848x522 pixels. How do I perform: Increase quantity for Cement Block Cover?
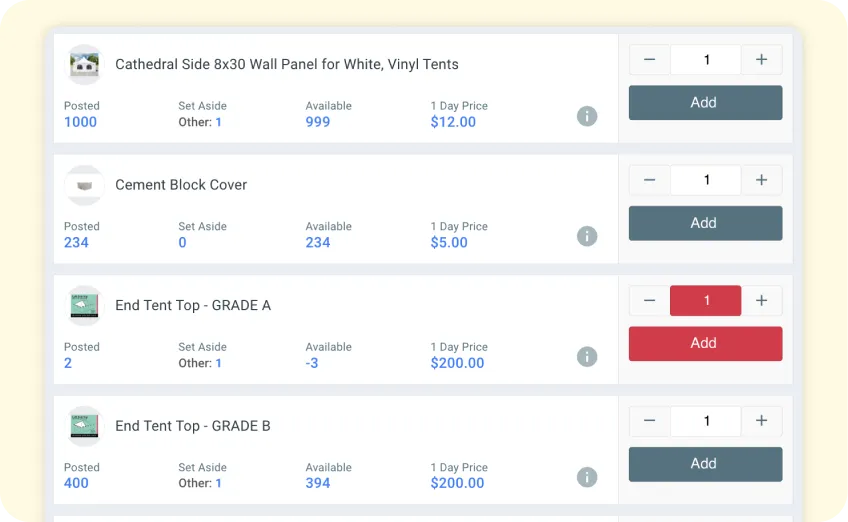tap(762, 180)
